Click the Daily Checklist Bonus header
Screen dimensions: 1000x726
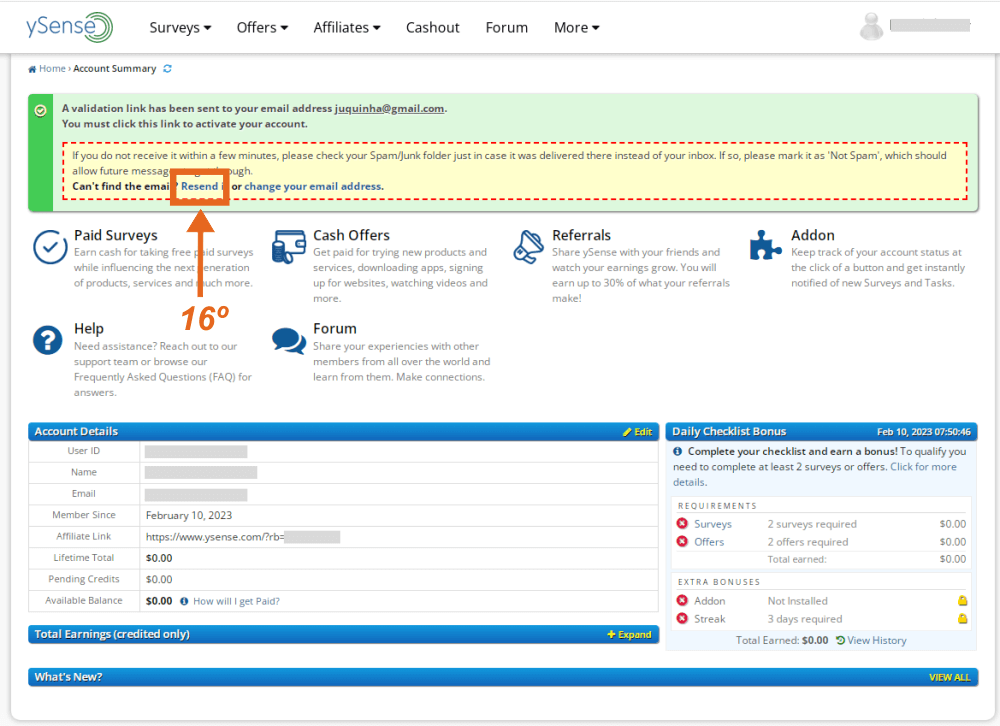(821, 431)
